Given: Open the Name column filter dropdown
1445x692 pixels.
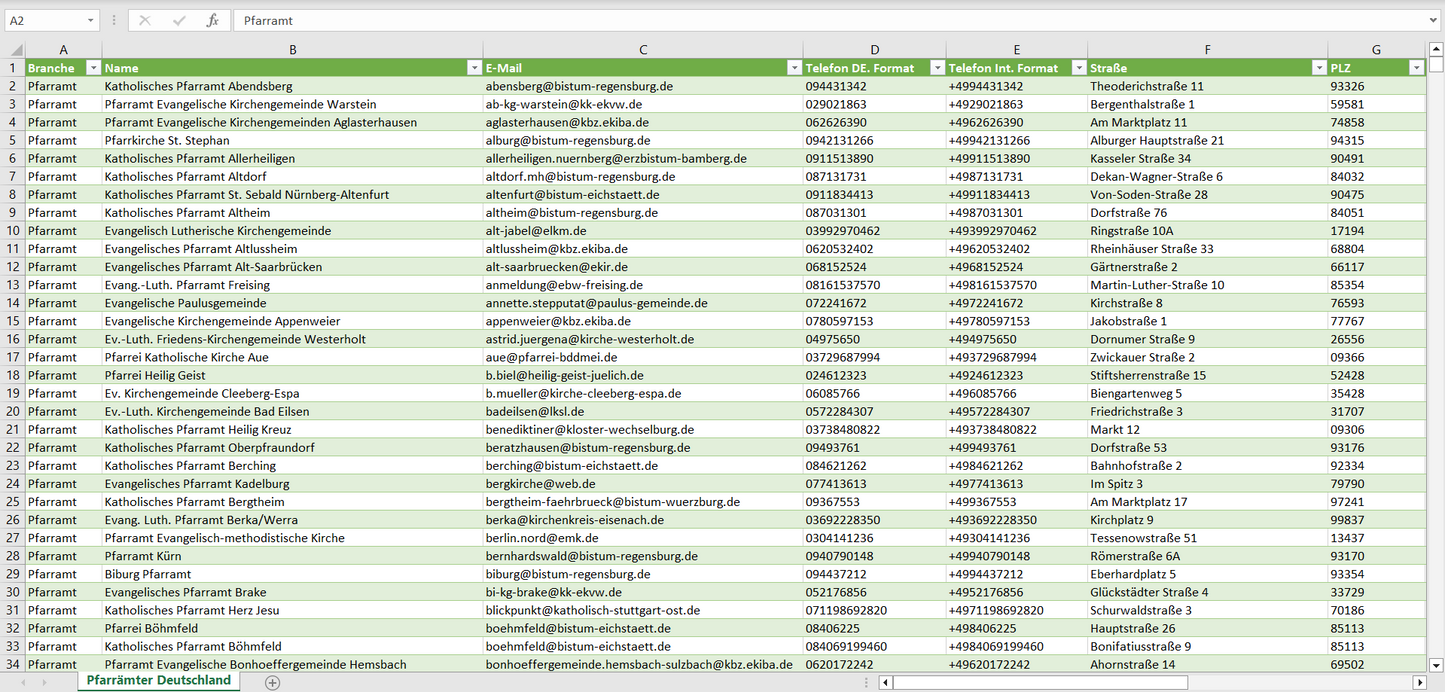Looking at the screenshot, I should [474, 68].
